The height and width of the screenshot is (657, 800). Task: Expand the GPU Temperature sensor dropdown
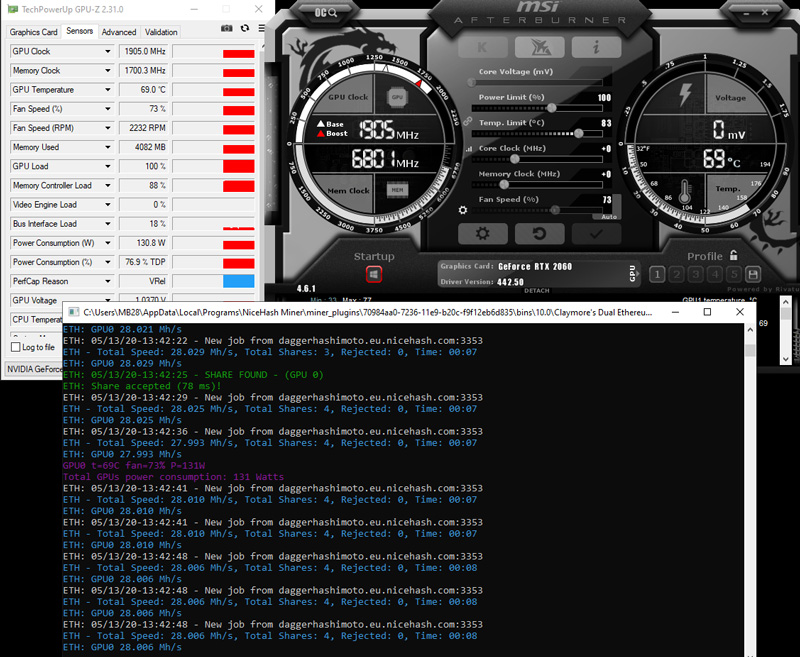click(x=108, y=90)
